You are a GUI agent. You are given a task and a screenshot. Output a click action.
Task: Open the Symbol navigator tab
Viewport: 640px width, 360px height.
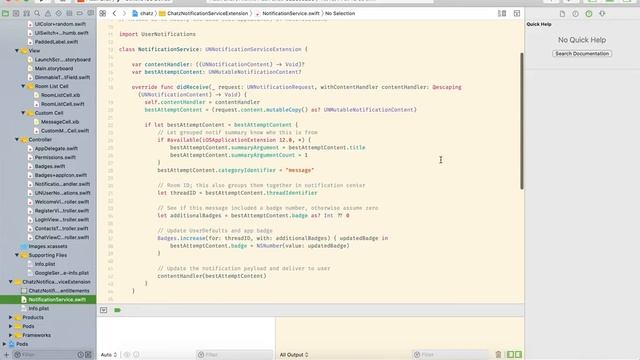click(x=27, y=13)
